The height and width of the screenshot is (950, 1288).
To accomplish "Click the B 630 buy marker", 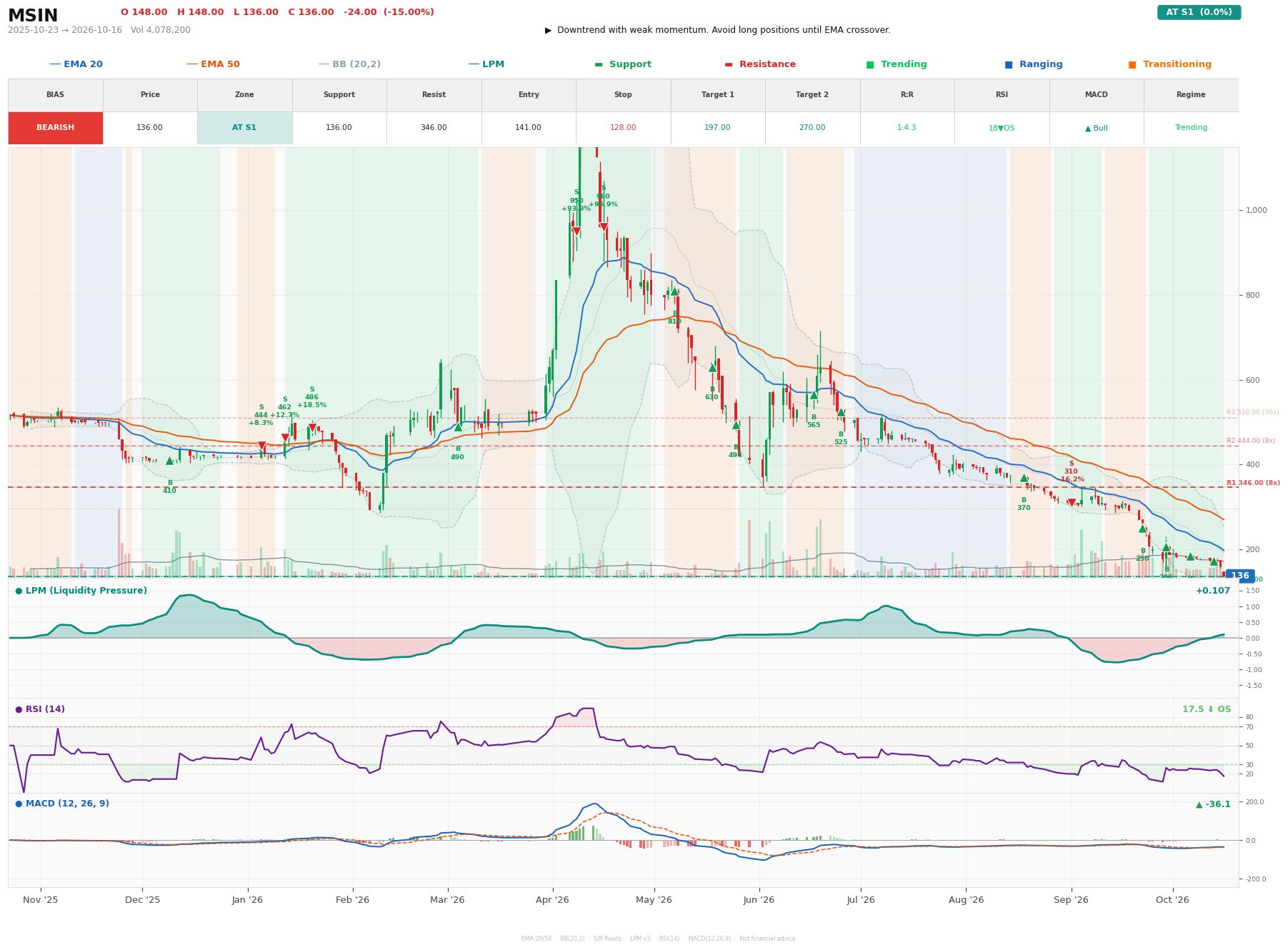I will (712, 368).
